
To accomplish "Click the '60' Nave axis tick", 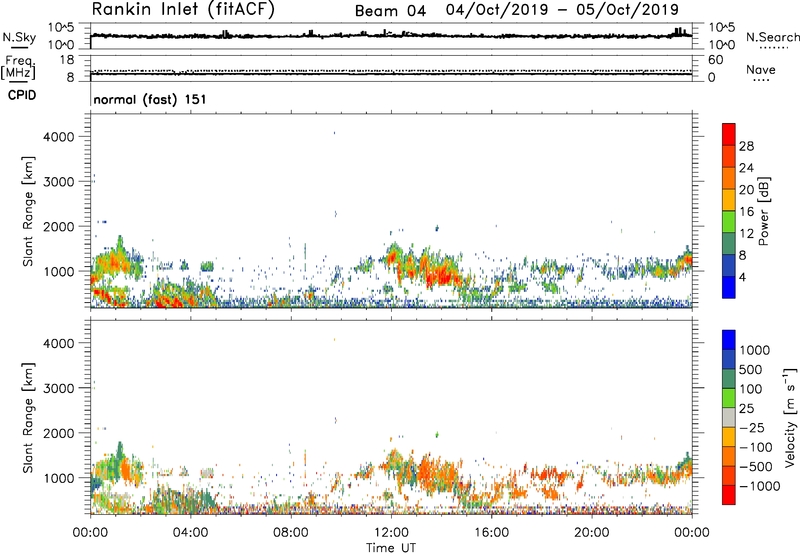I will coord(715,60).
